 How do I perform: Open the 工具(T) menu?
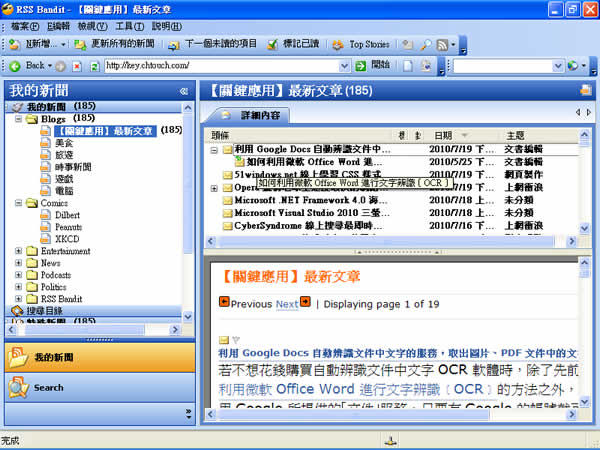point(128,25)
